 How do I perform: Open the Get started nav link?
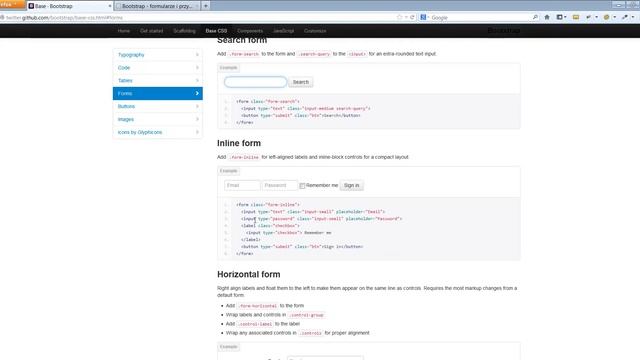(151, 31)
